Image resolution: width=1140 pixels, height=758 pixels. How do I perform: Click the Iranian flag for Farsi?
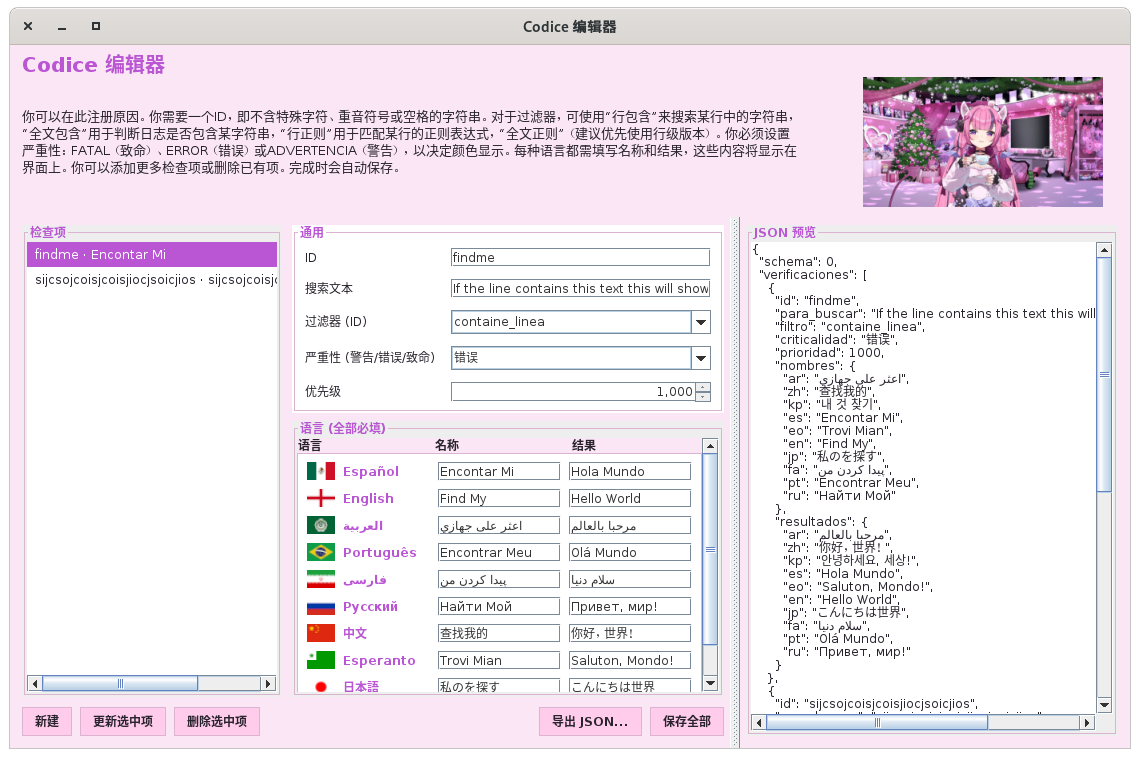320,579
